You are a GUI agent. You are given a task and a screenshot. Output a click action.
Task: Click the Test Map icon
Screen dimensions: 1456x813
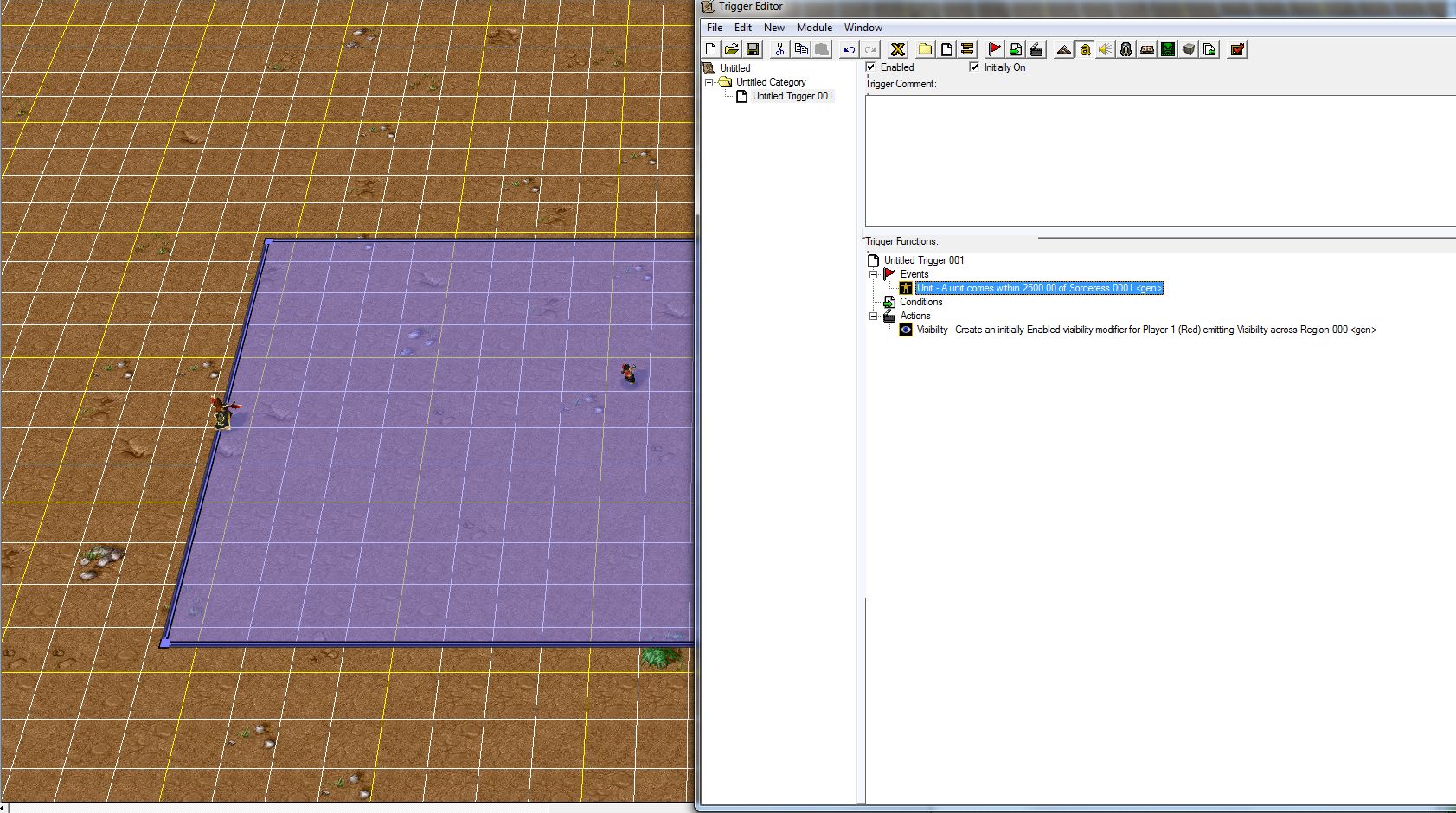pyautogui.click(x=1237, y=49)
